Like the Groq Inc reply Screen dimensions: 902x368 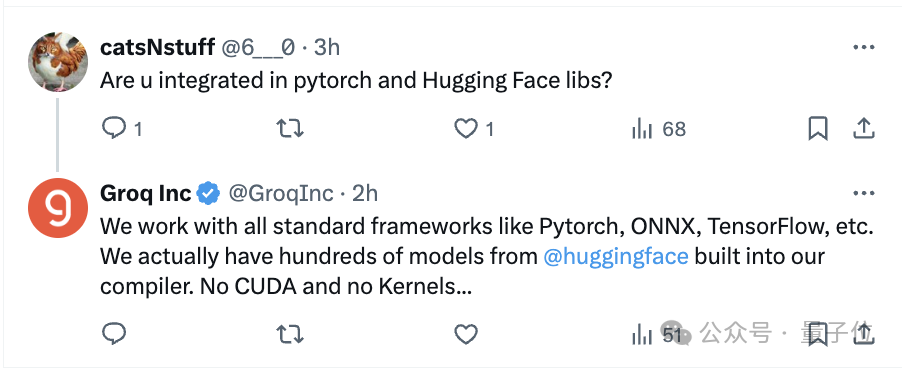(x=466, y=334)
